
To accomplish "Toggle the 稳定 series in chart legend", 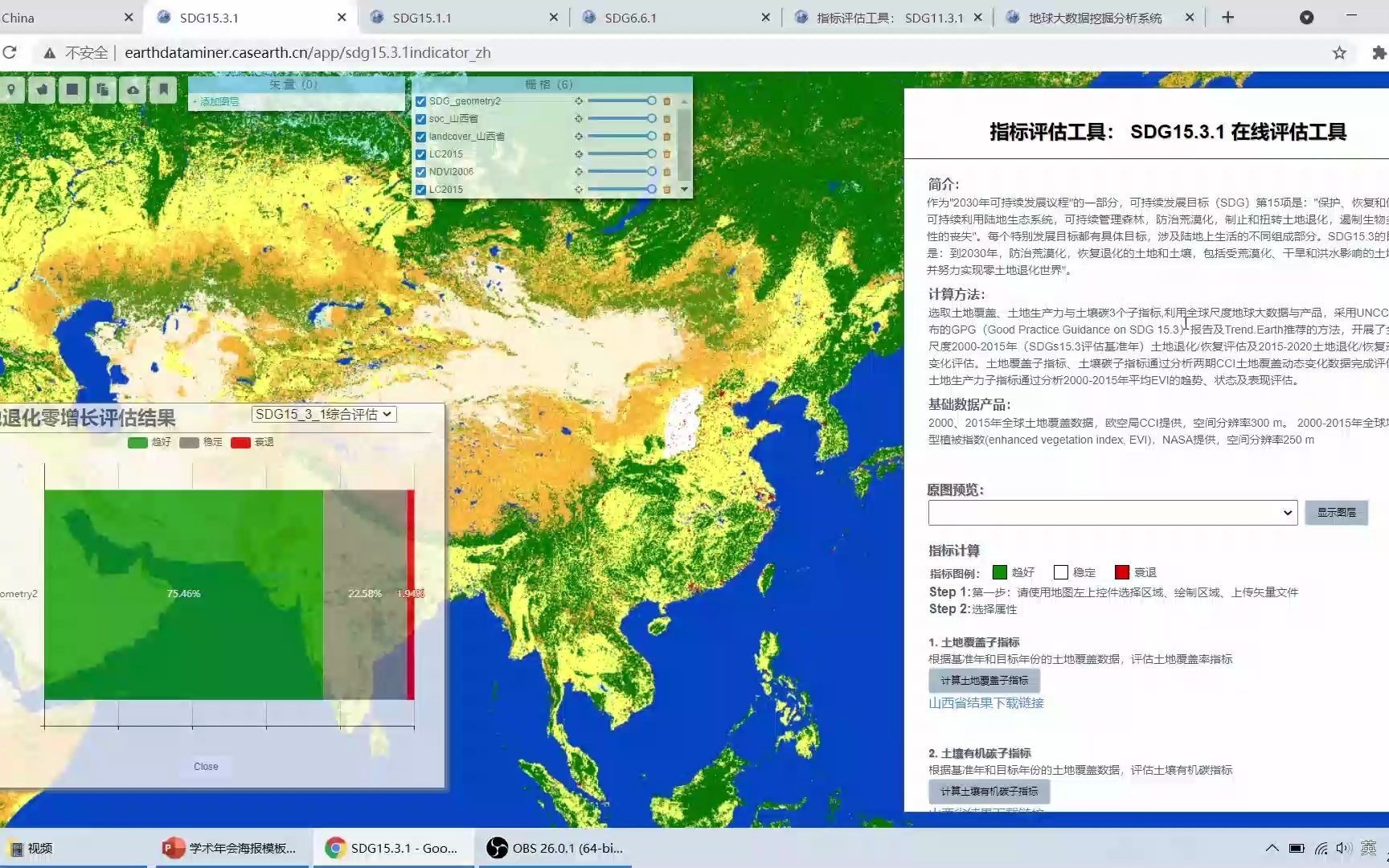I will (x=201, y=442).
